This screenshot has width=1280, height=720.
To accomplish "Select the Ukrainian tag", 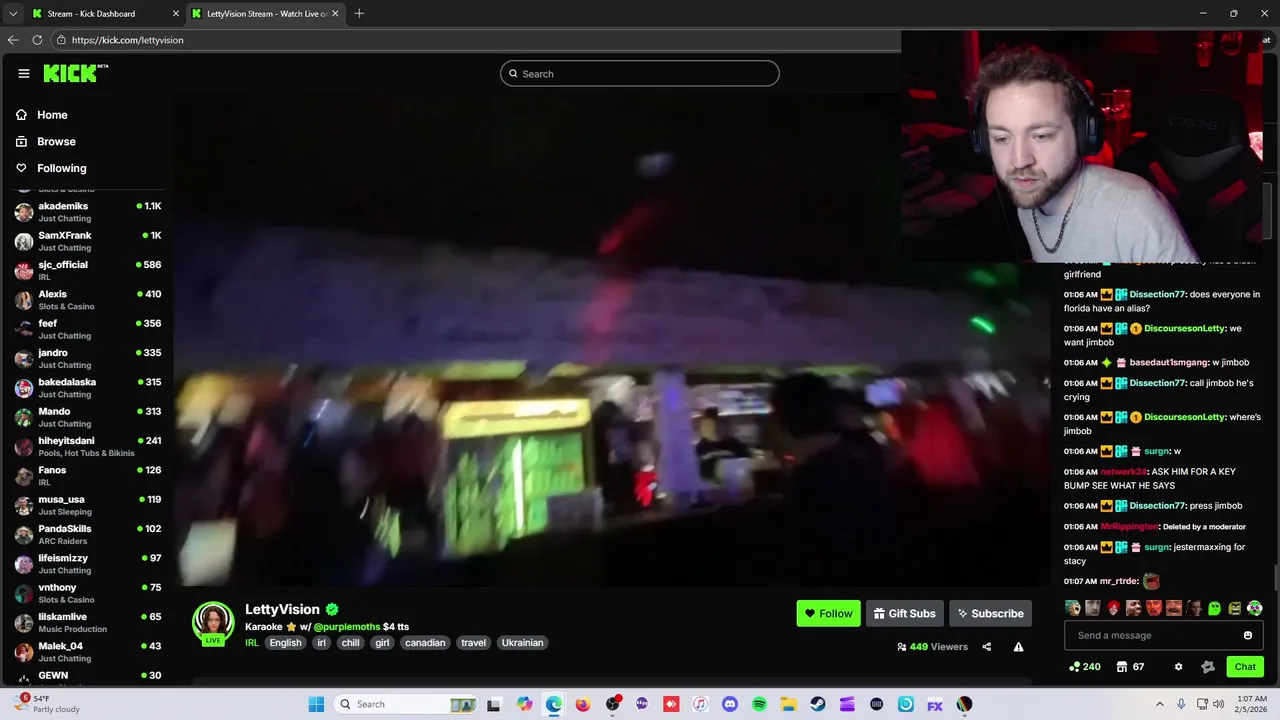I will tap(522, 643).
